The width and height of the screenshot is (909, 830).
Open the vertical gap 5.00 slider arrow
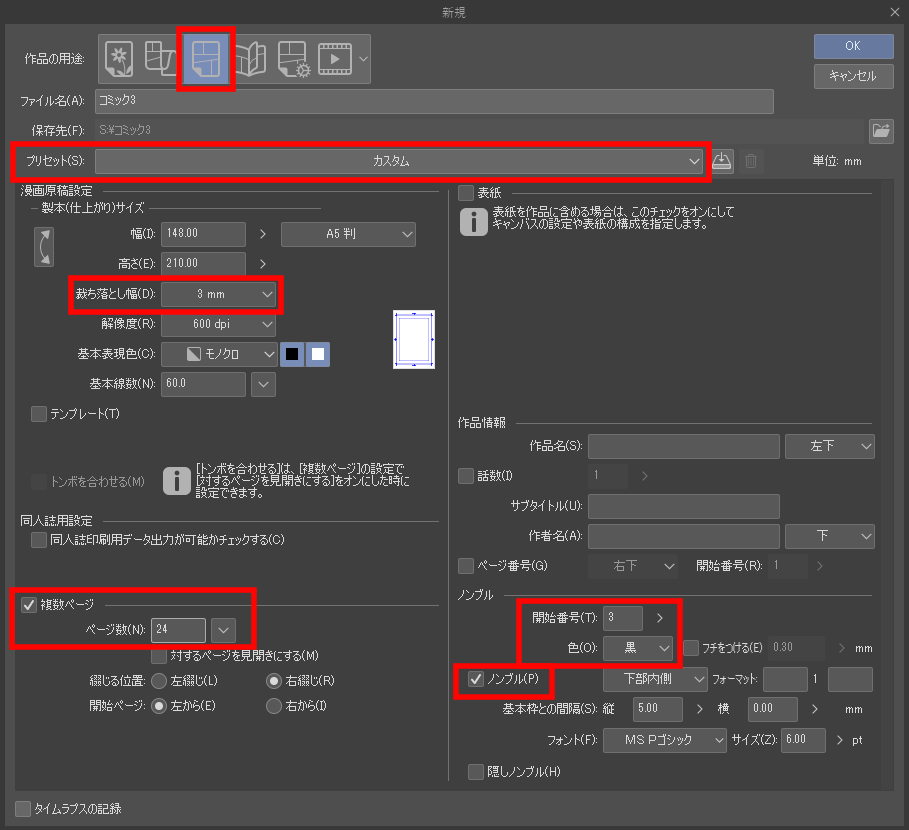(x=699, y=709)
